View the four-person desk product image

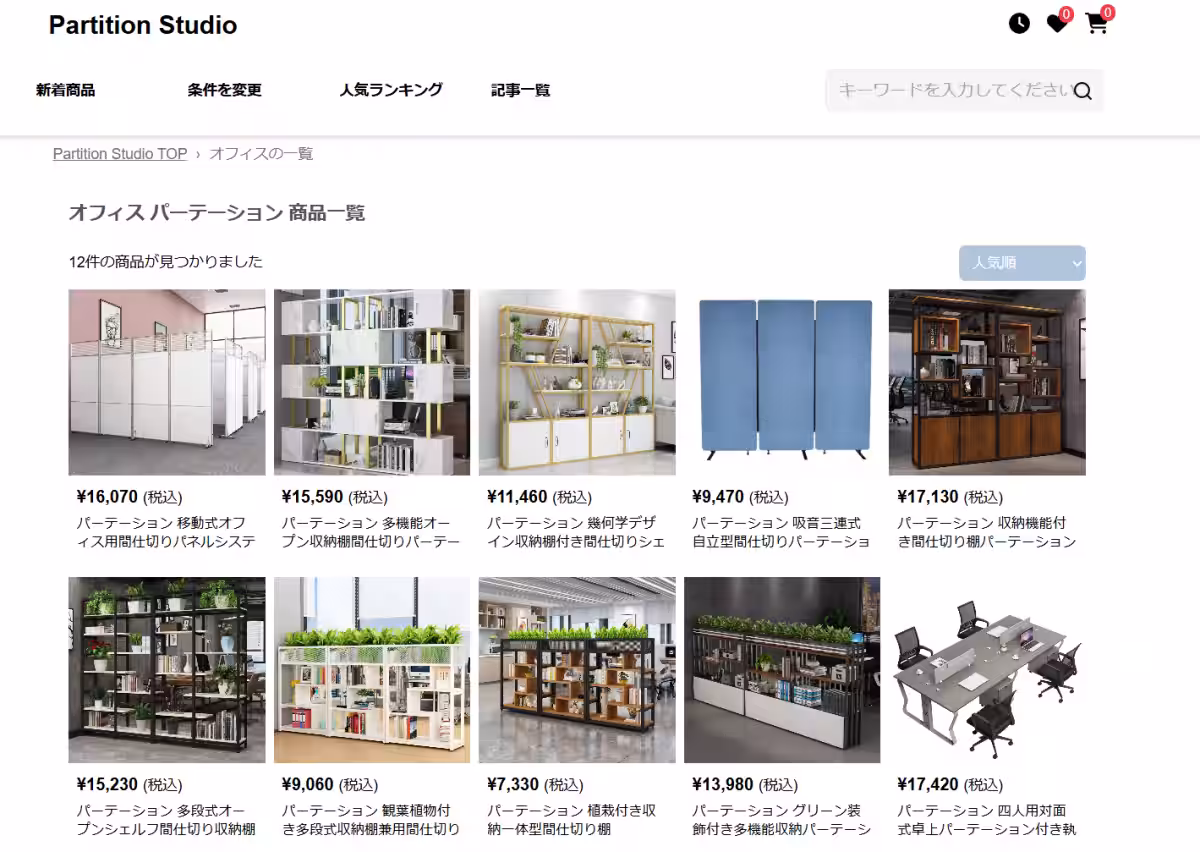click(x=987, y=669)
